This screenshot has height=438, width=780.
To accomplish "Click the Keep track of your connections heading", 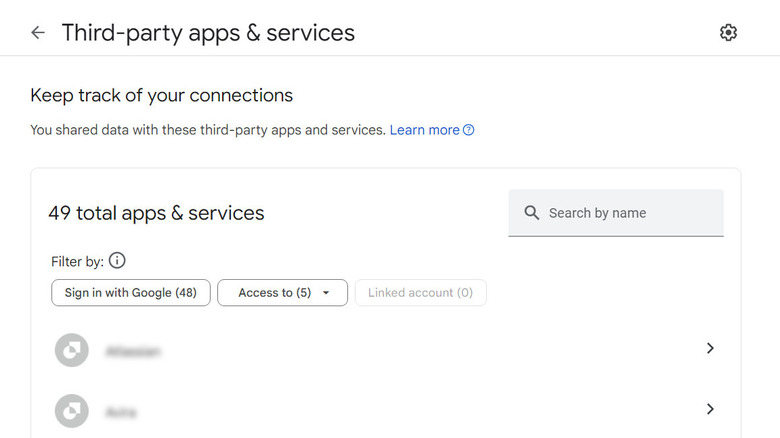I will 162,95.
